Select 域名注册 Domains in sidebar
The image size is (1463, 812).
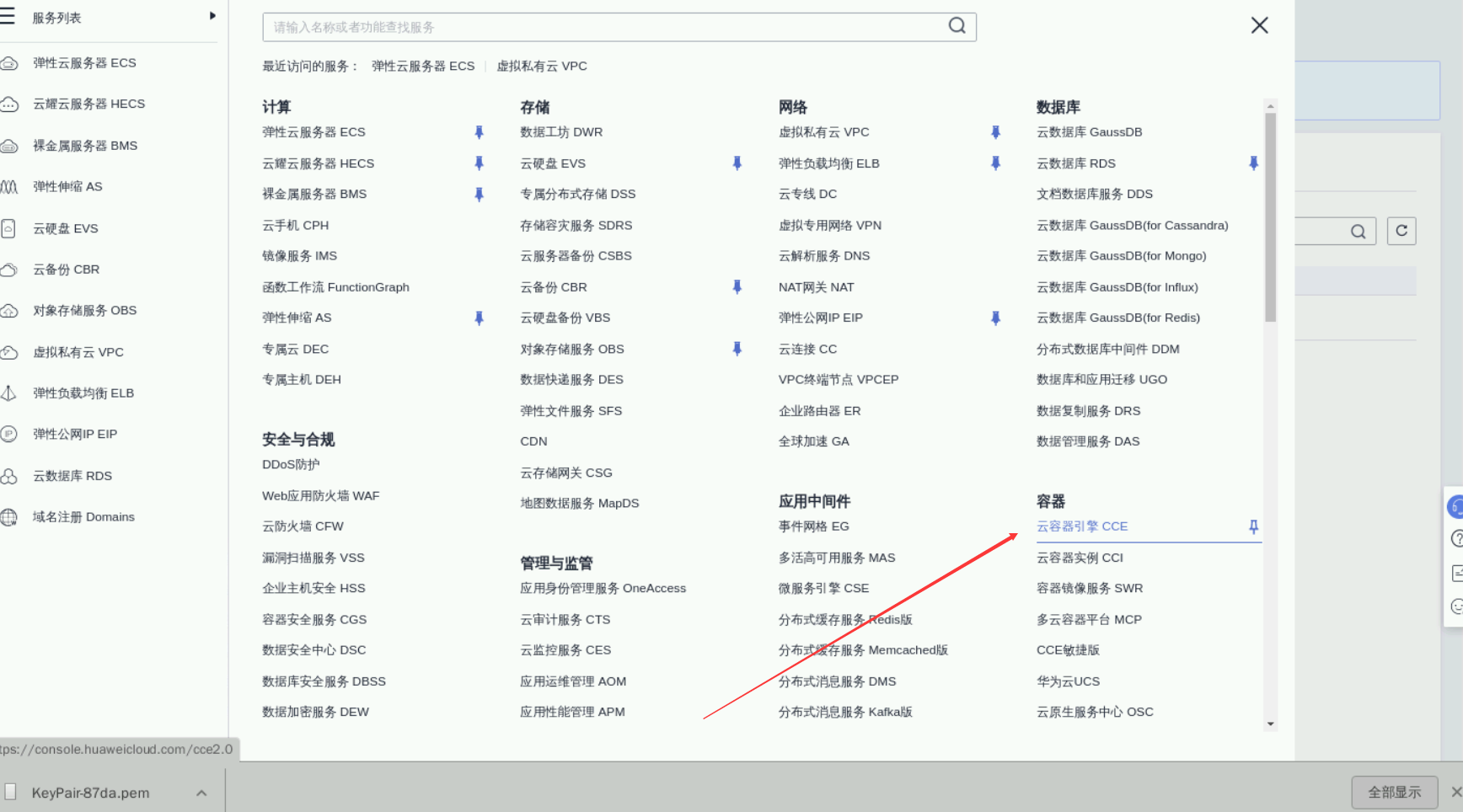coord(83,516)
